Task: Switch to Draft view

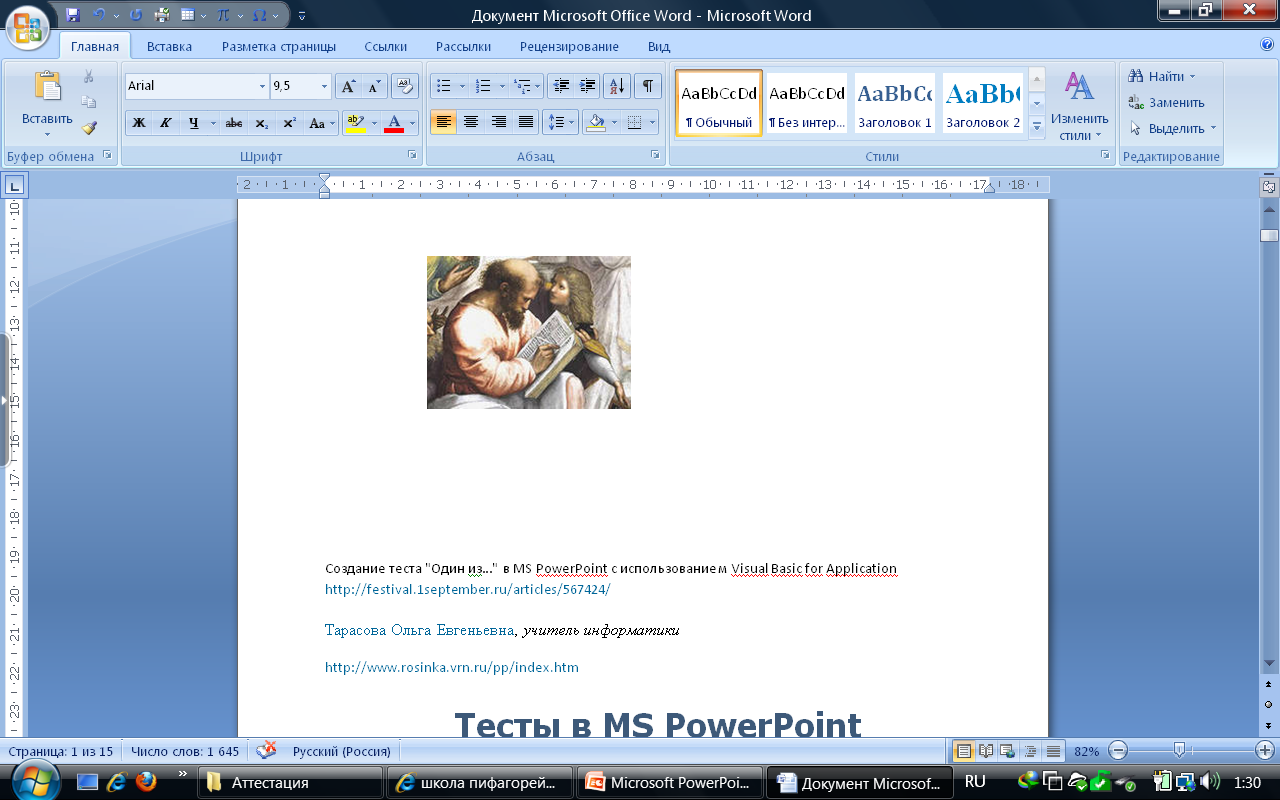Action: pos(1053,751)
